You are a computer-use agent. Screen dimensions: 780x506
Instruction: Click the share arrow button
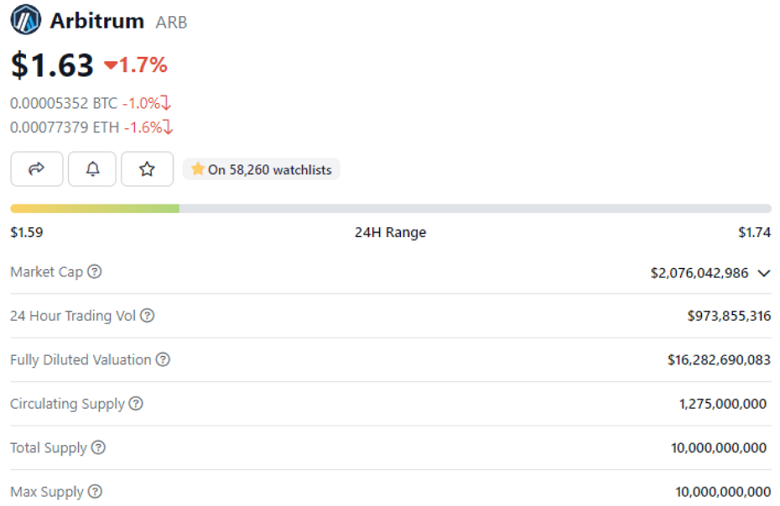[37, 169]
